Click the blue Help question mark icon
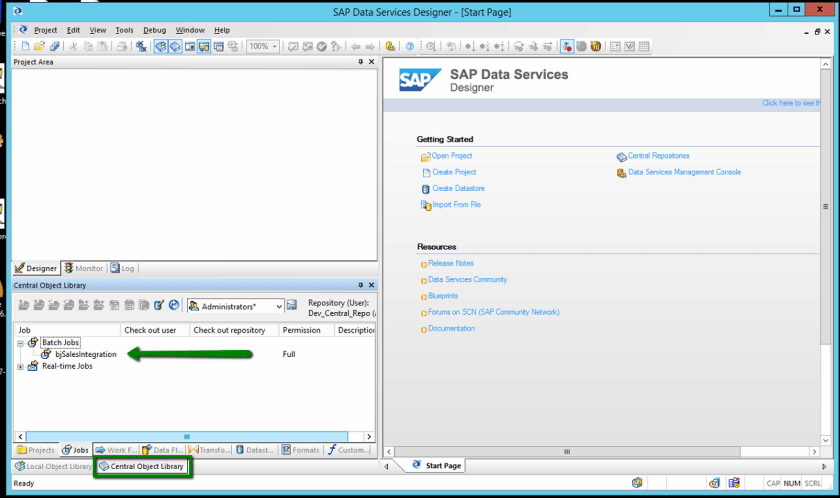 click(410, 47)
